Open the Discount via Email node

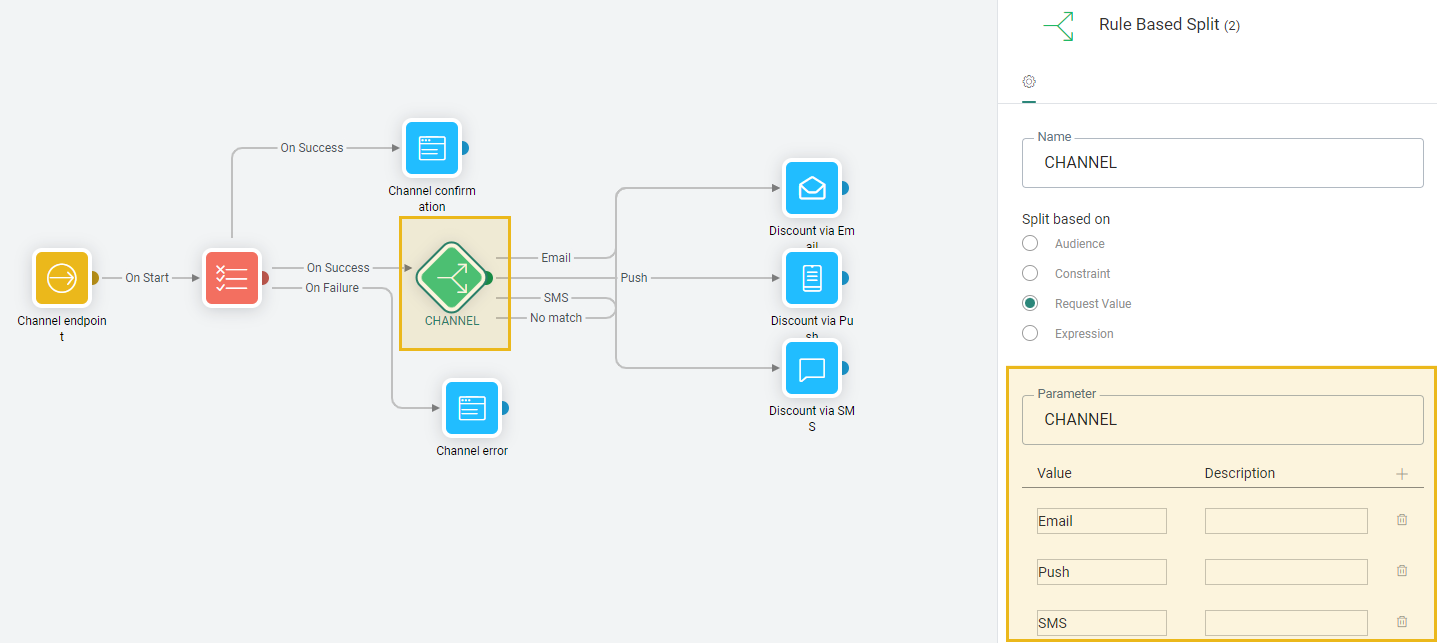(812, 188)
